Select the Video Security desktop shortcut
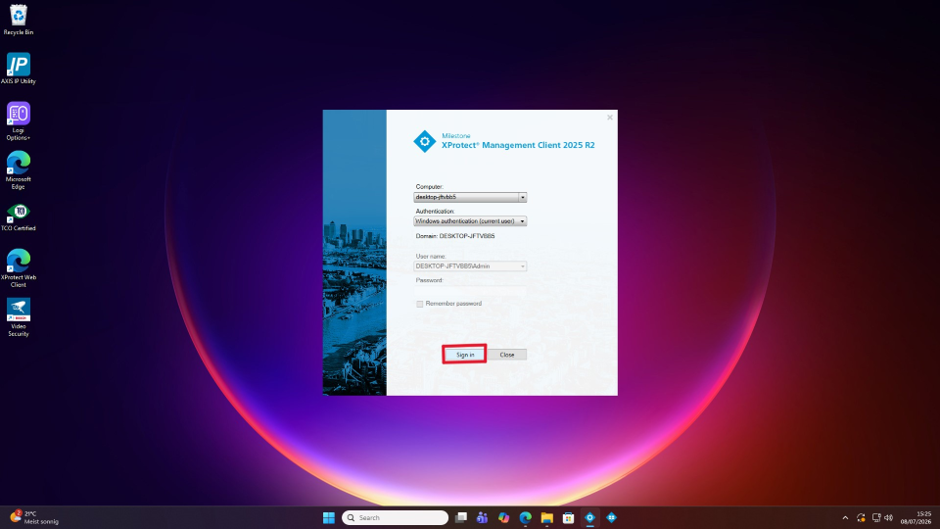Screen dimensions: 940x529 [x=18, y=318]
